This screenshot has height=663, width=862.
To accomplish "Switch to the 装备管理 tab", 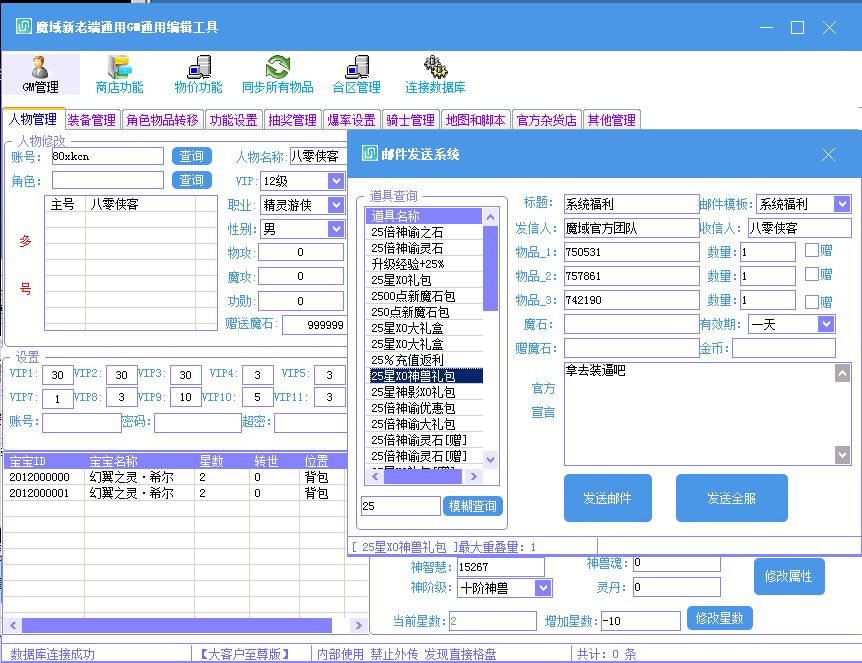I will (x=90, y=118).
